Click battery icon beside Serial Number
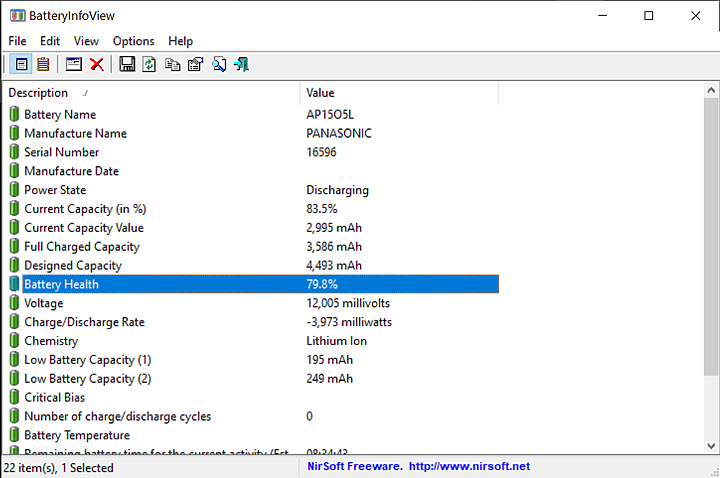720x478 pixels. click(x=15, y=152)
